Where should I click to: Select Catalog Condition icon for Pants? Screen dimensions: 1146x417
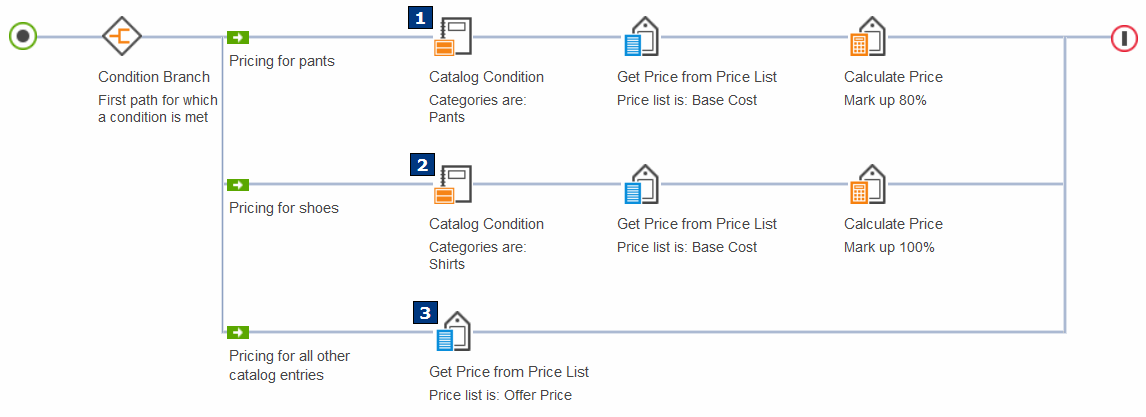click(x=452, y=37)
